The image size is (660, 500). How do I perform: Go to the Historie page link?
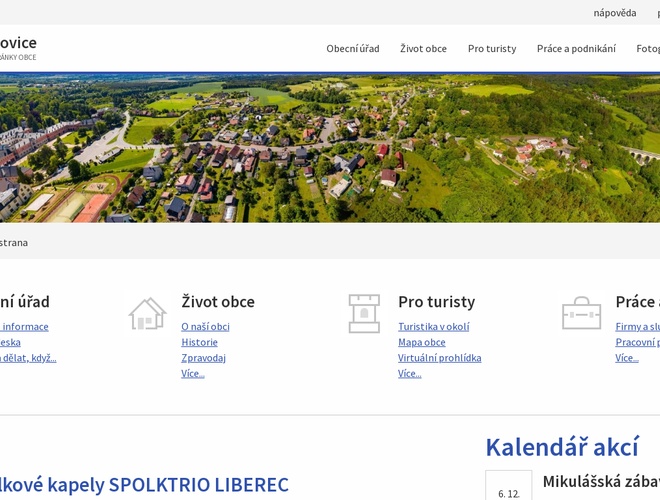pyautogui.click(x=199, y=342)
